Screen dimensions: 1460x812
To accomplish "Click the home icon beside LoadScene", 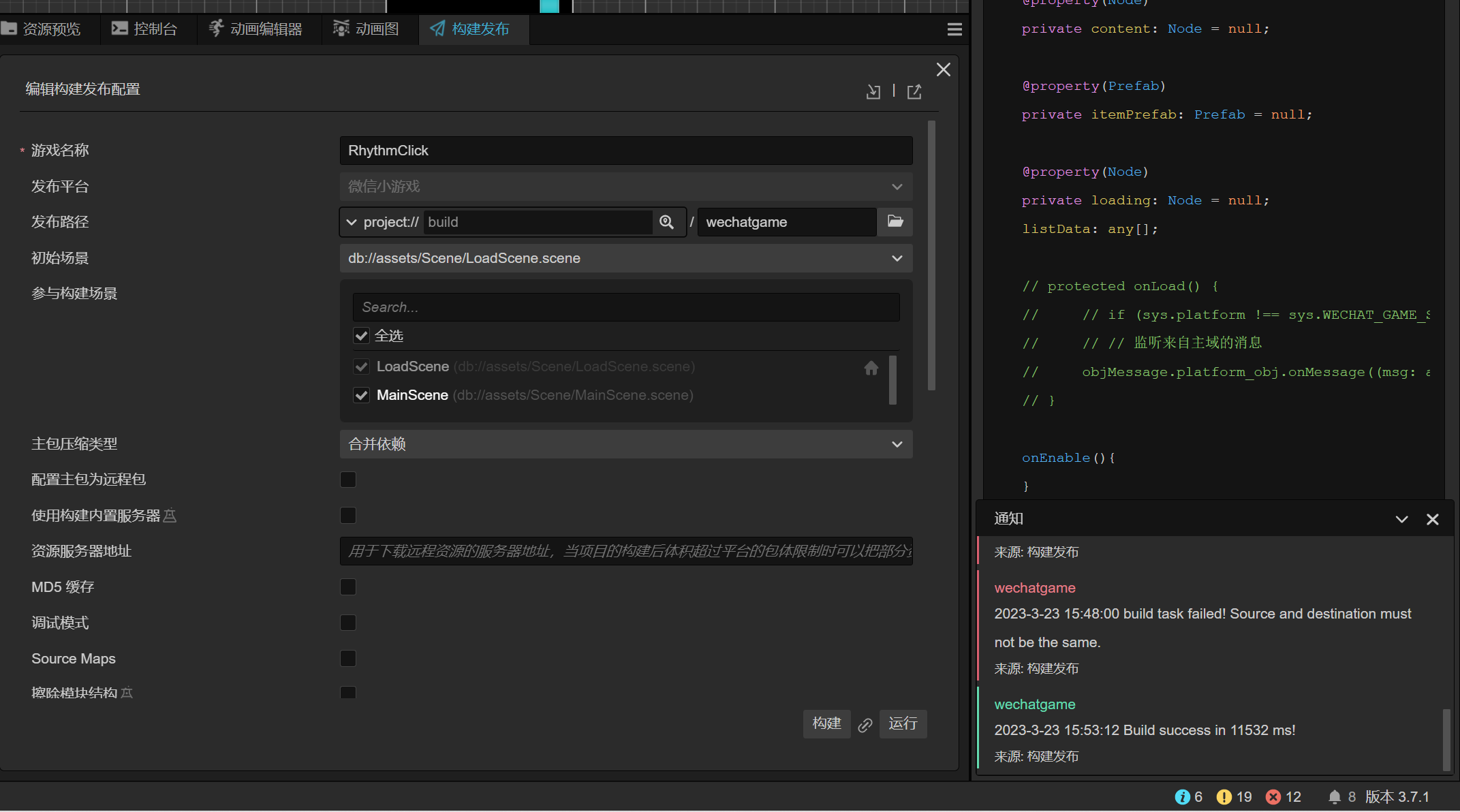I will 871,368.
